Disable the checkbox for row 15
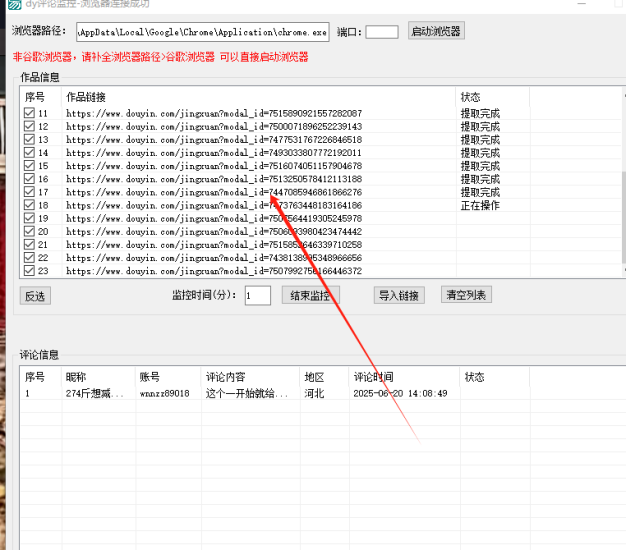 (x=29, y=166)
